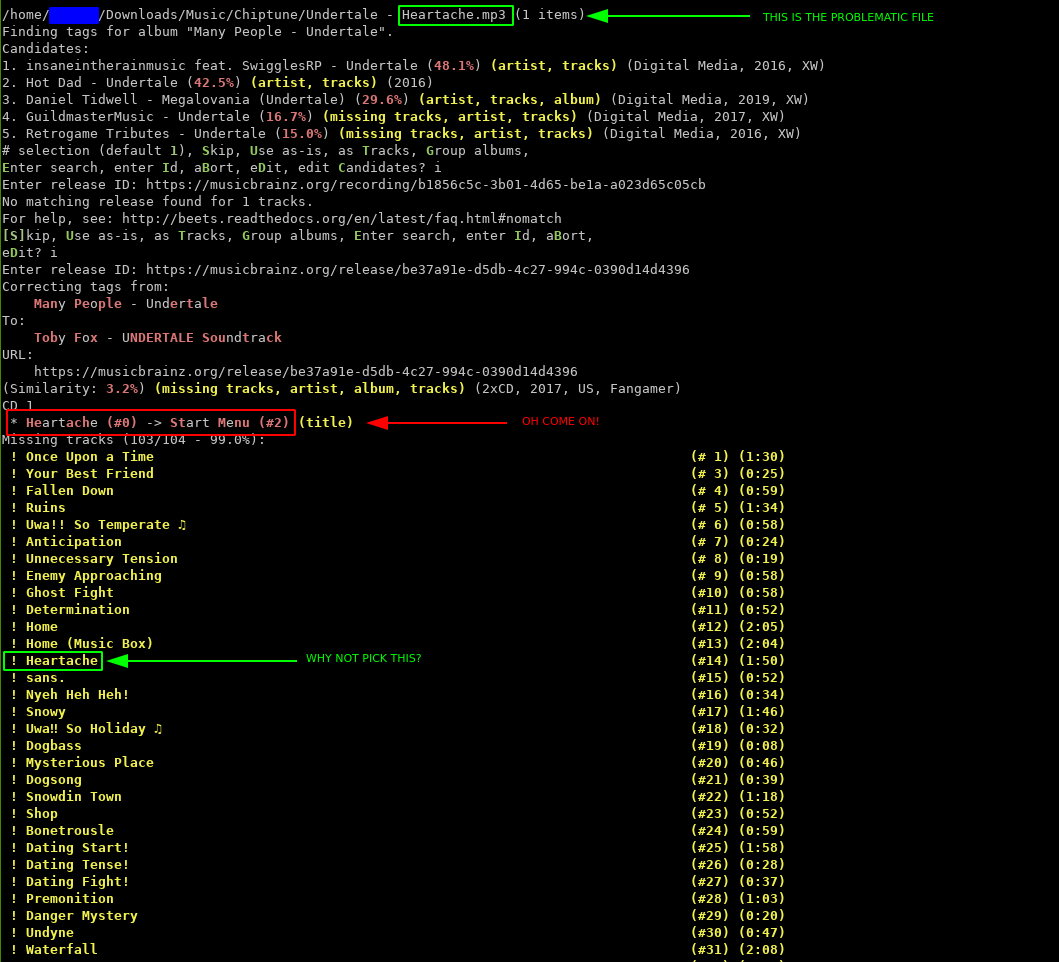The image size is (1059, 962).
Task: Click the missing track 'Dating Fight!'
Action: pos(78,882)
